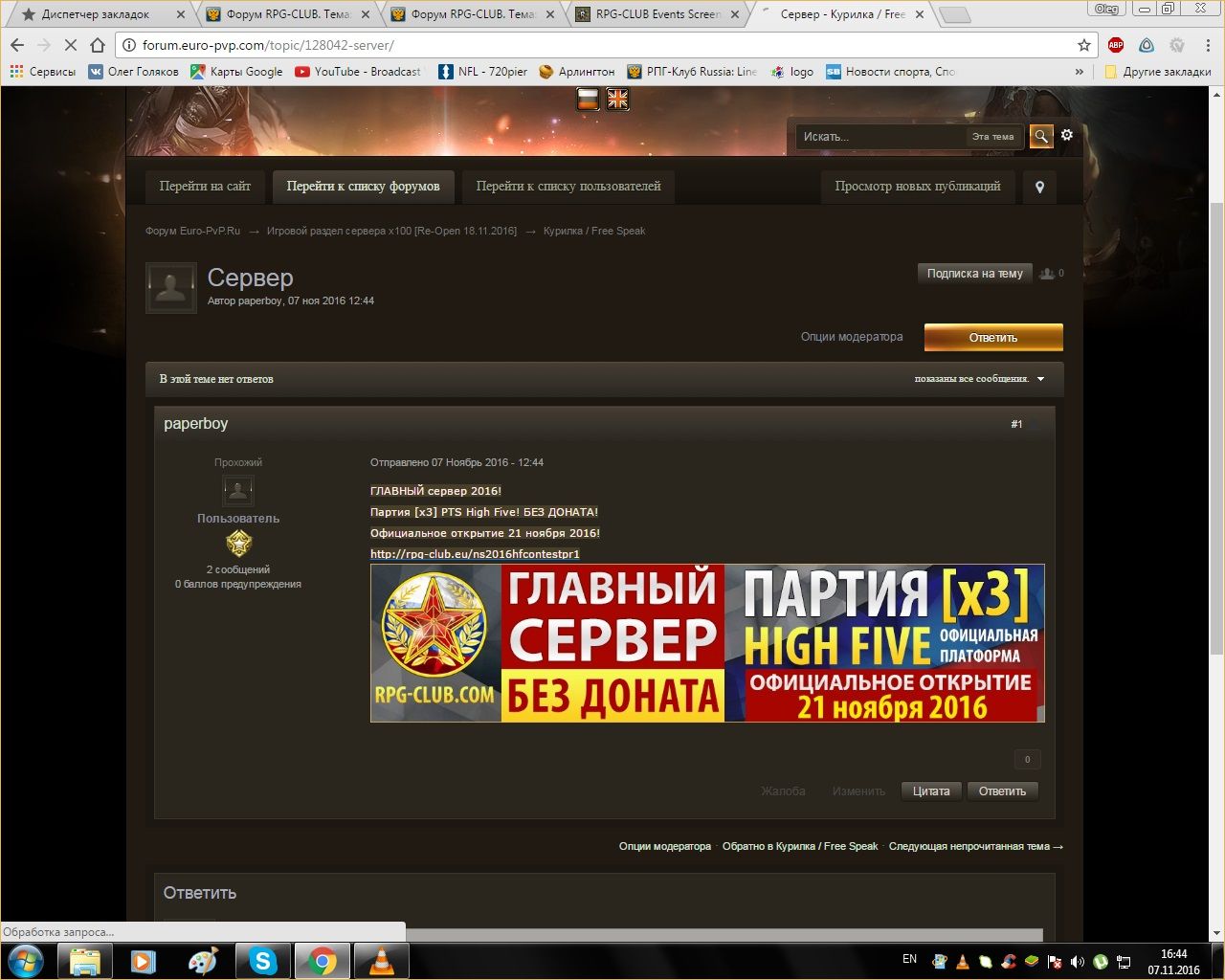The image size is (1225, 980).
Task: Open the new tab button
Action: tap(954, 14)
